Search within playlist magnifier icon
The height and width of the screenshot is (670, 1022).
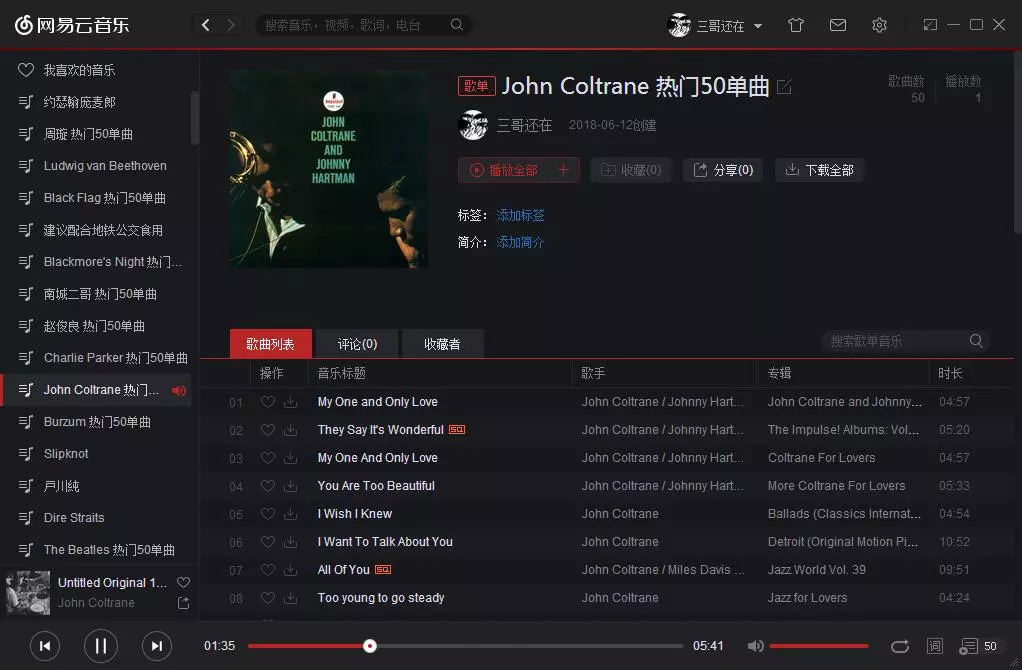(976, 341)
